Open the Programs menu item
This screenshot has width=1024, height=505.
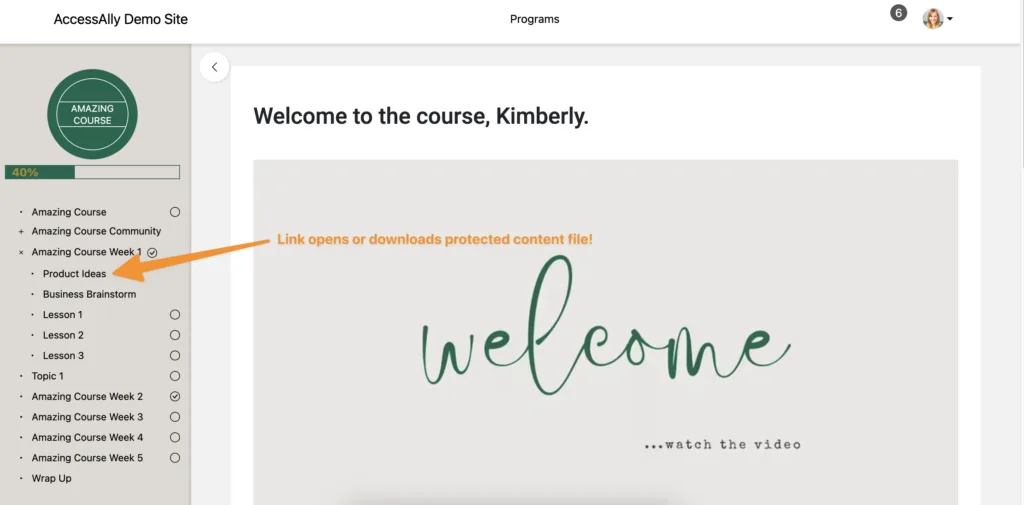(534, 19)
